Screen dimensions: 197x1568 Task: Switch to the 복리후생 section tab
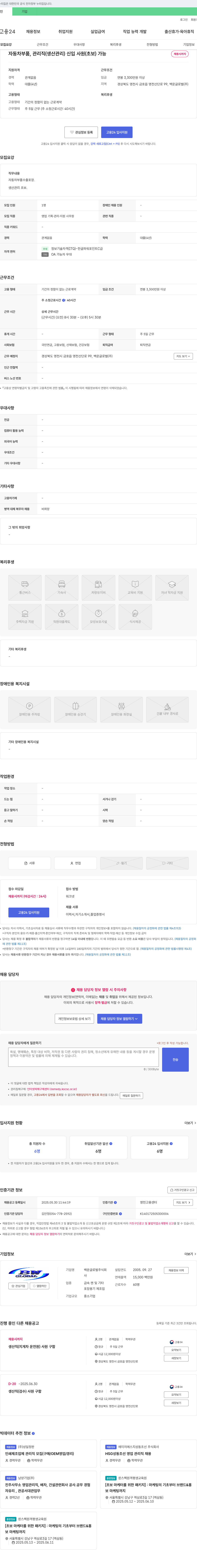(116, 45)
